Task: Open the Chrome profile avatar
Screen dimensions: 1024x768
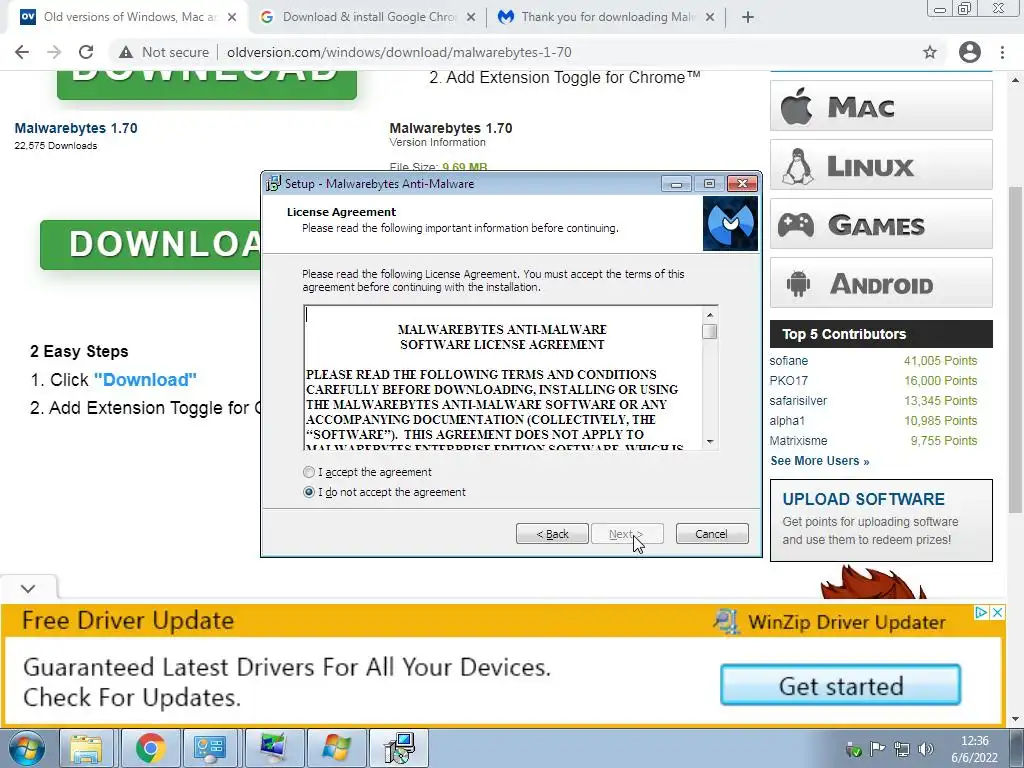Action: pyautogui.click(x=970, y=52)
